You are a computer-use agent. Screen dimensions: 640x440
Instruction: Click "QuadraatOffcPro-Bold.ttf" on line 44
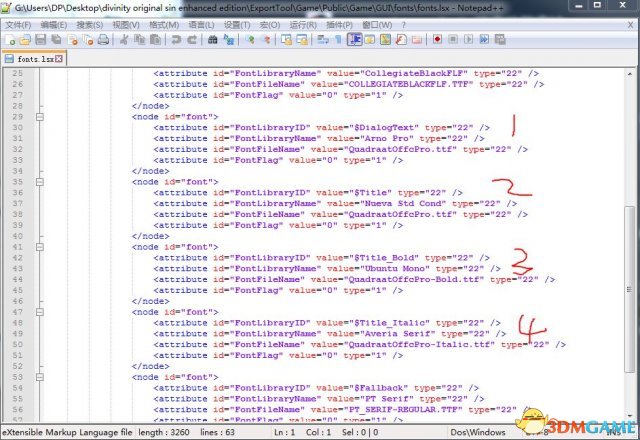pos(414,279)
